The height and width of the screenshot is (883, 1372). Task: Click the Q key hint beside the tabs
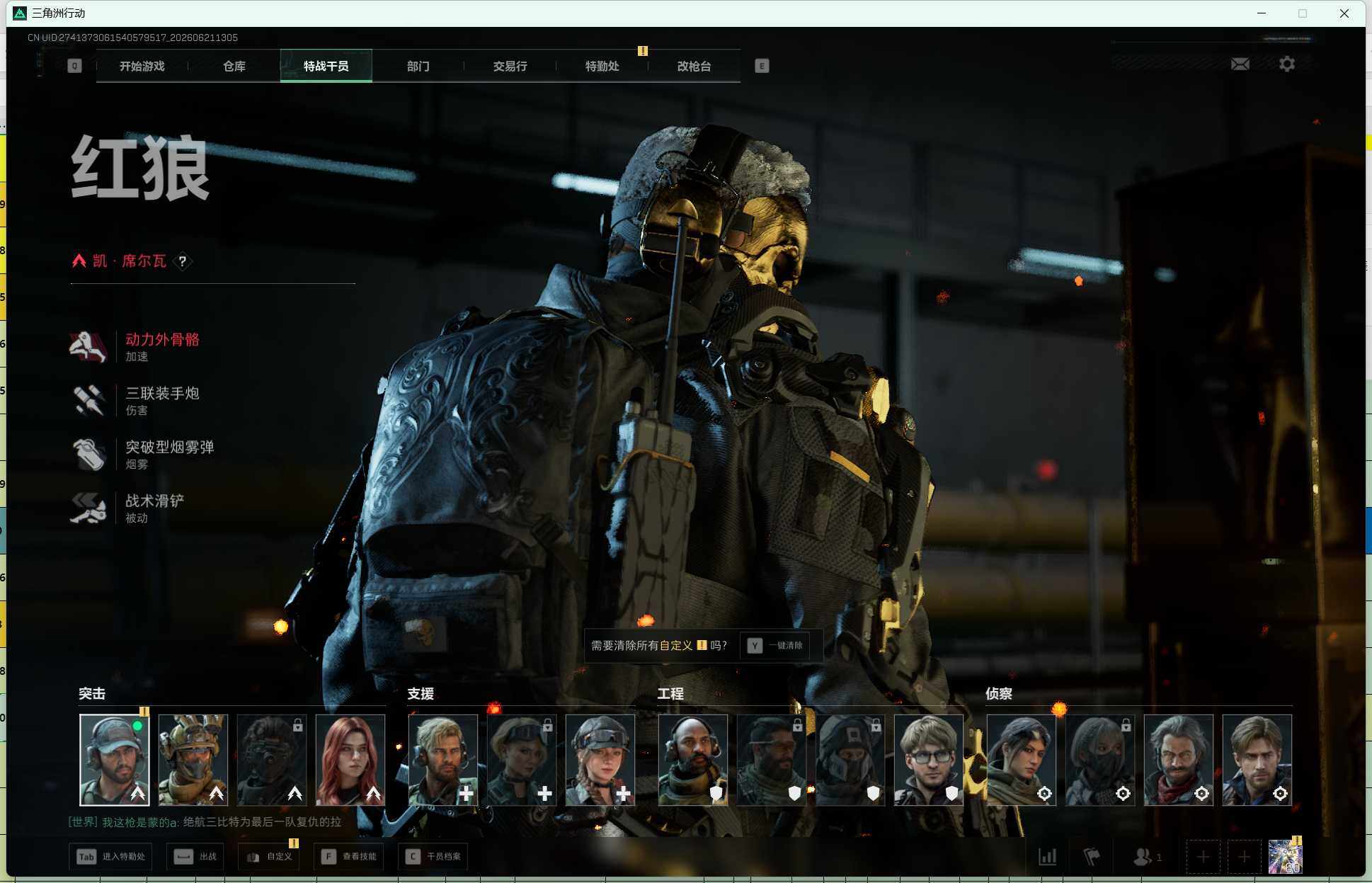point(74,66)
